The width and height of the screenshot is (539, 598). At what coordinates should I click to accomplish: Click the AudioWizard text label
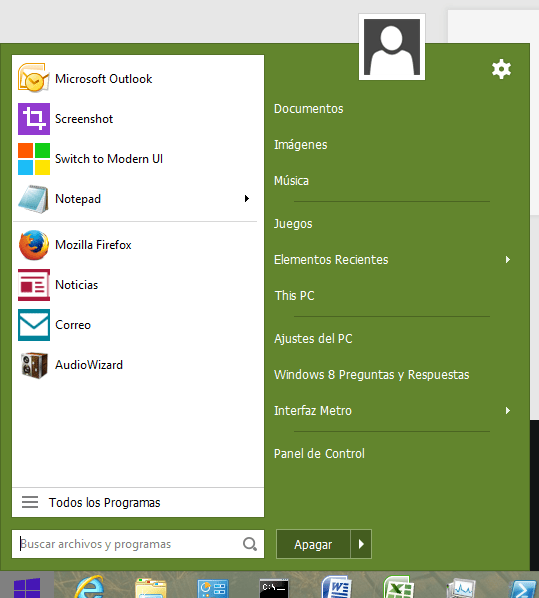click(x=89, y=365)
